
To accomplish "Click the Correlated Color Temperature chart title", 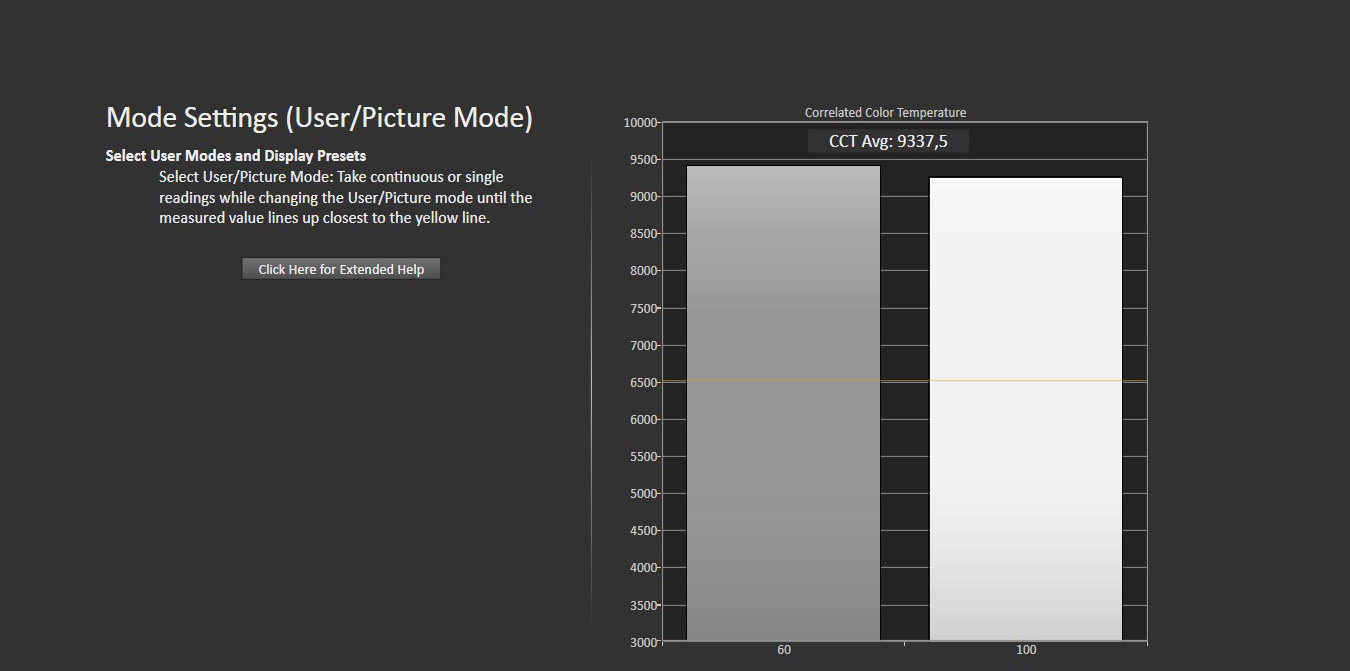I will pyautogui.click(x=885, y=113).
